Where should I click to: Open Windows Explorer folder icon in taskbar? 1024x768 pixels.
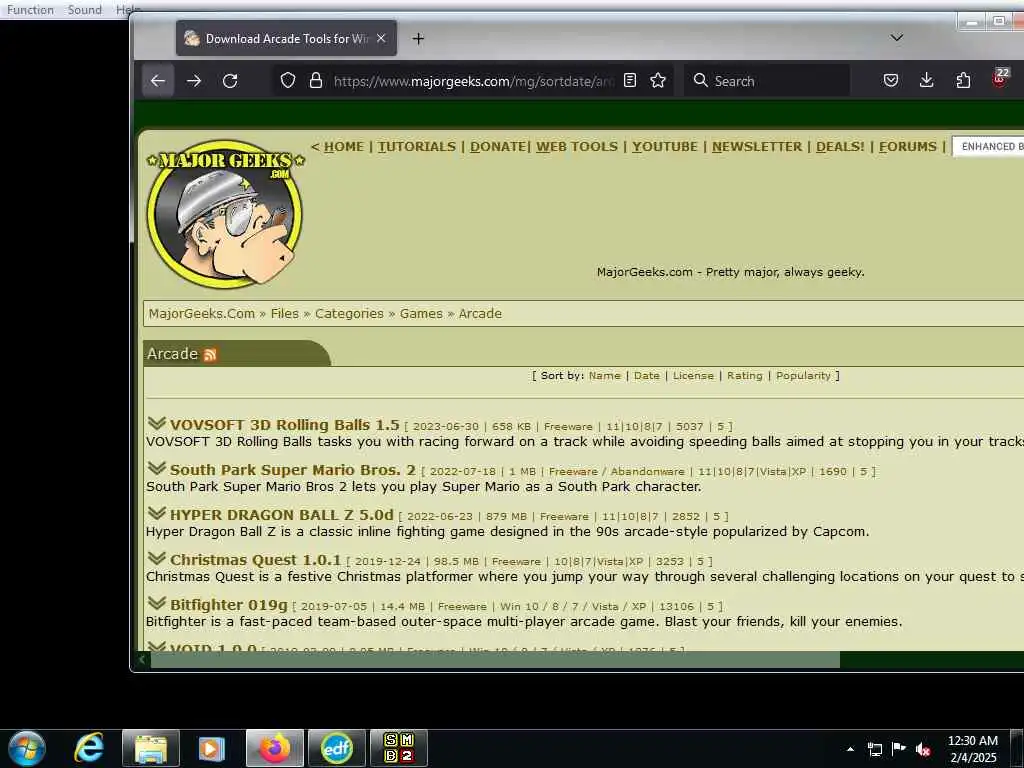151,748
